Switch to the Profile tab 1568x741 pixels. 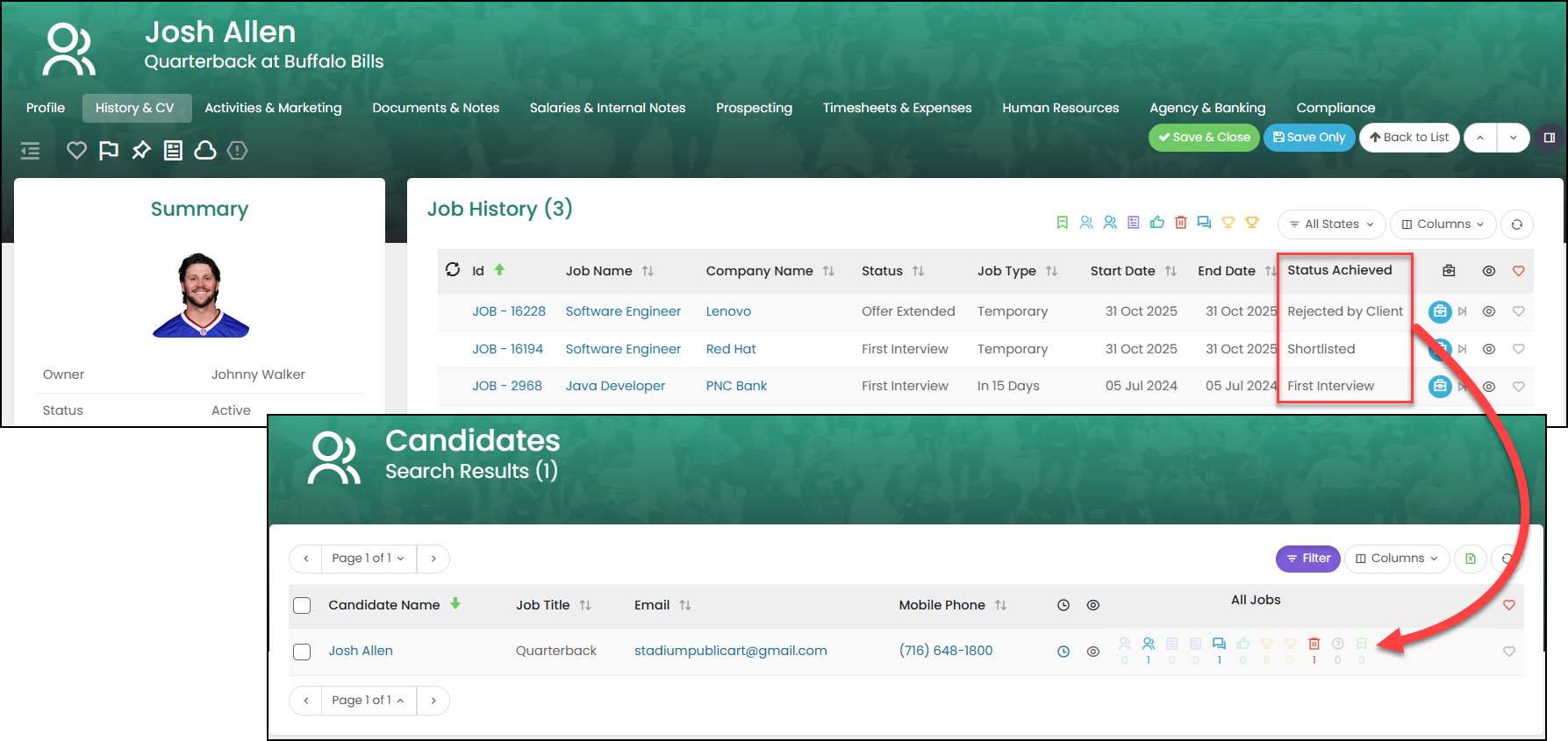click(x=46, y=108)
